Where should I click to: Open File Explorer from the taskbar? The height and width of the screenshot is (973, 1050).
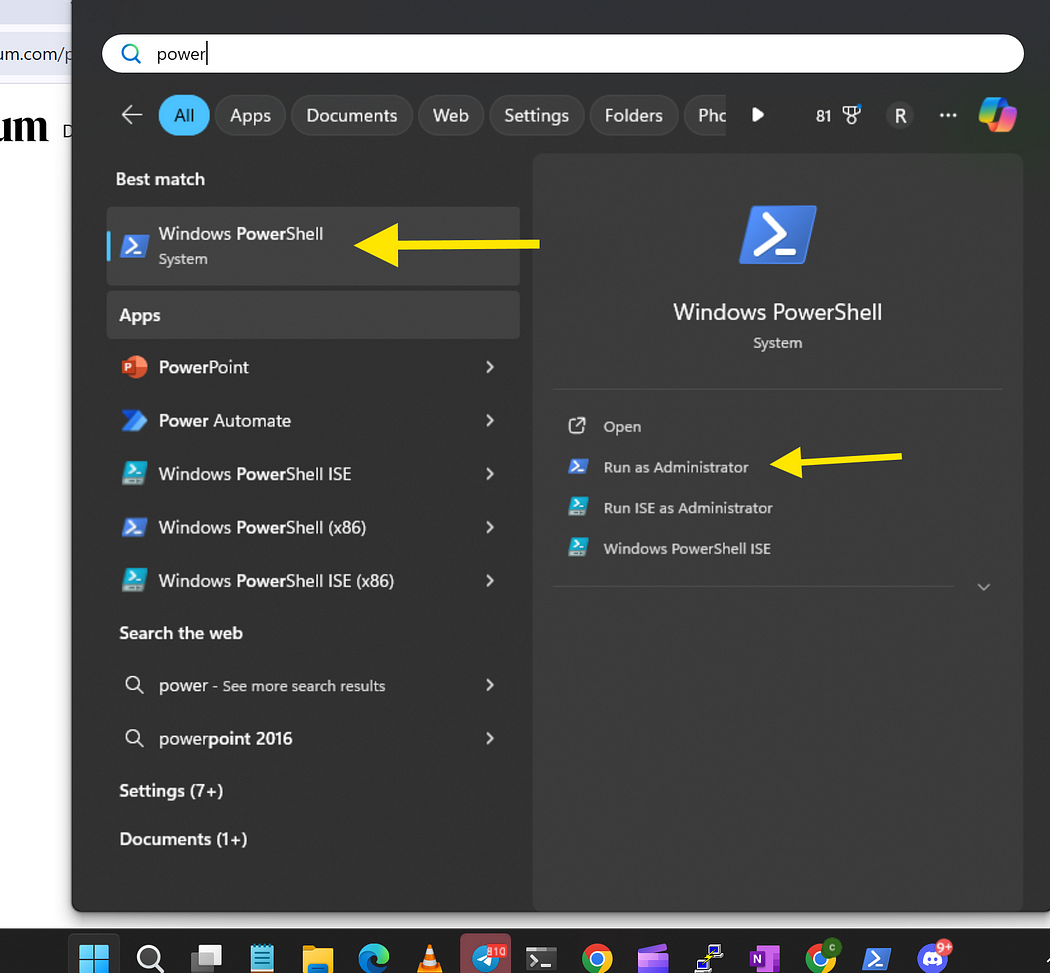point(317,959)
